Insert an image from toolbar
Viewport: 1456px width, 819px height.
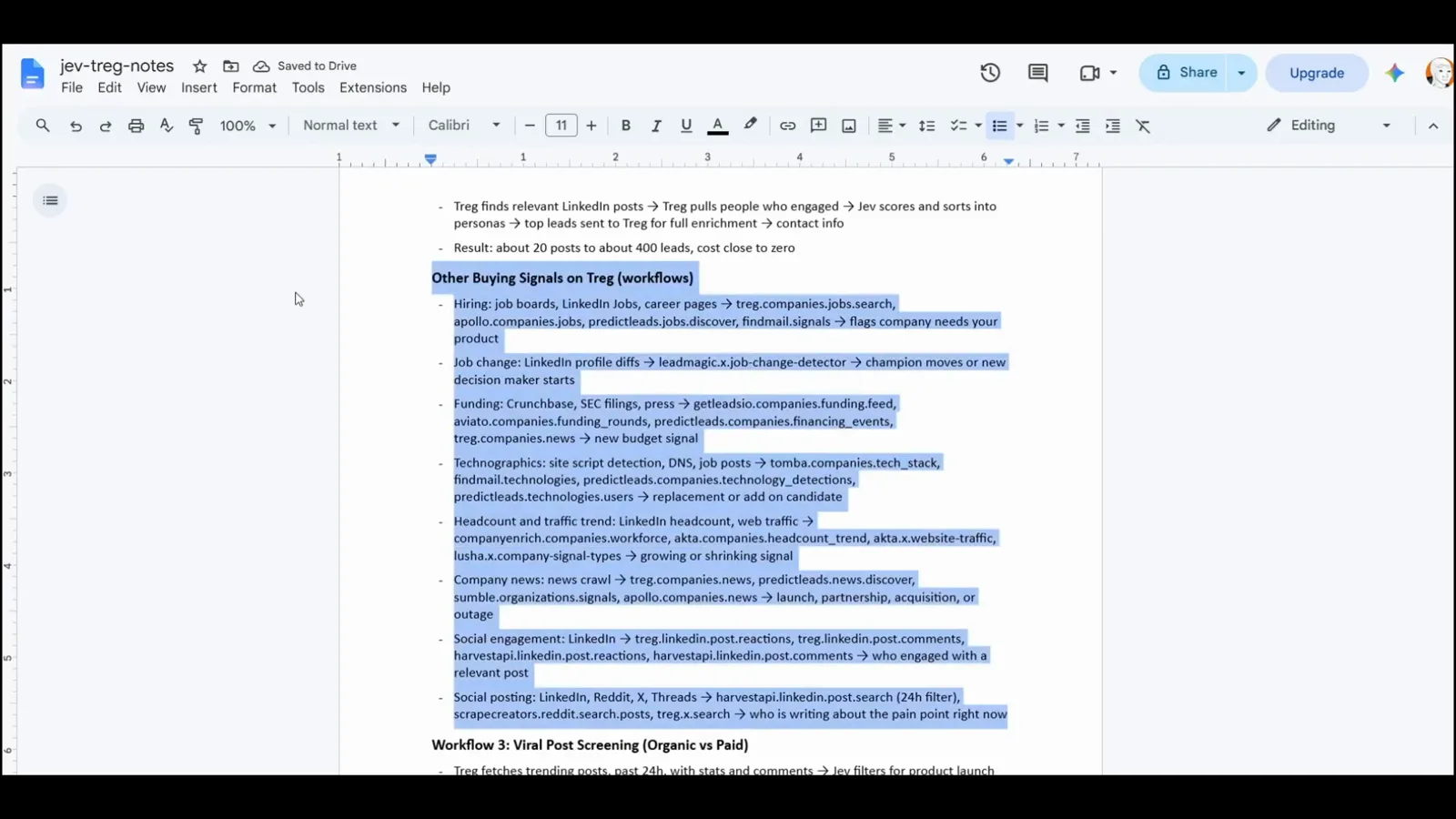click(848, 126)
